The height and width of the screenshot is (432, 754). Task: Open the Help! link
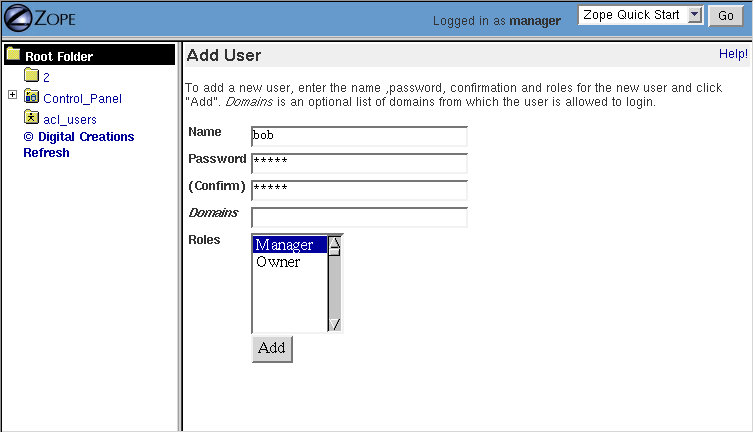point(733,54)
